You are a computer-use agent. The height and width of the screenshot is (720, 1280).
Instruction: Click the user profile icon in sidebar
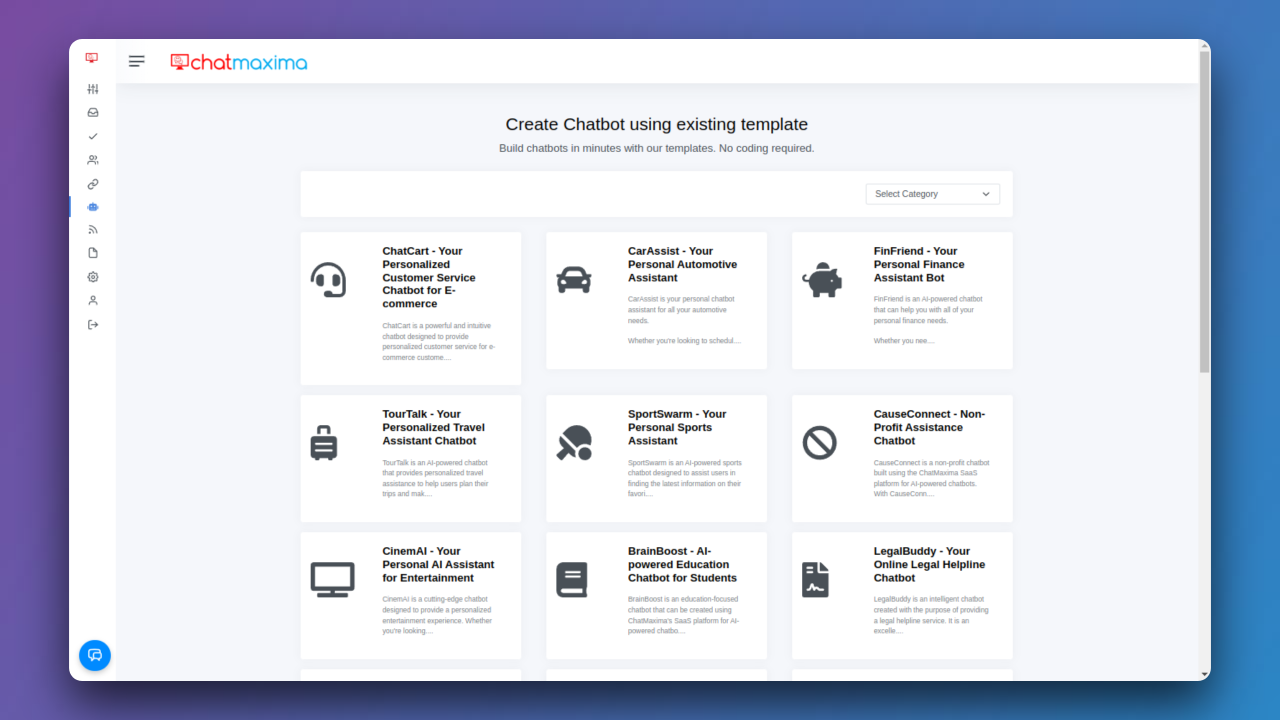point(93,300)
